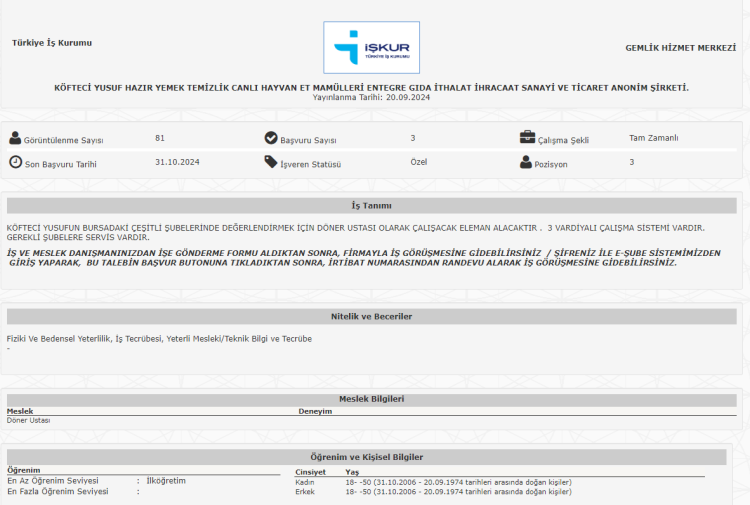This screenshot has height=505, width=750.
Task: Click the clock icon beside Son Başvuru Tarihi
Action: 15,162
